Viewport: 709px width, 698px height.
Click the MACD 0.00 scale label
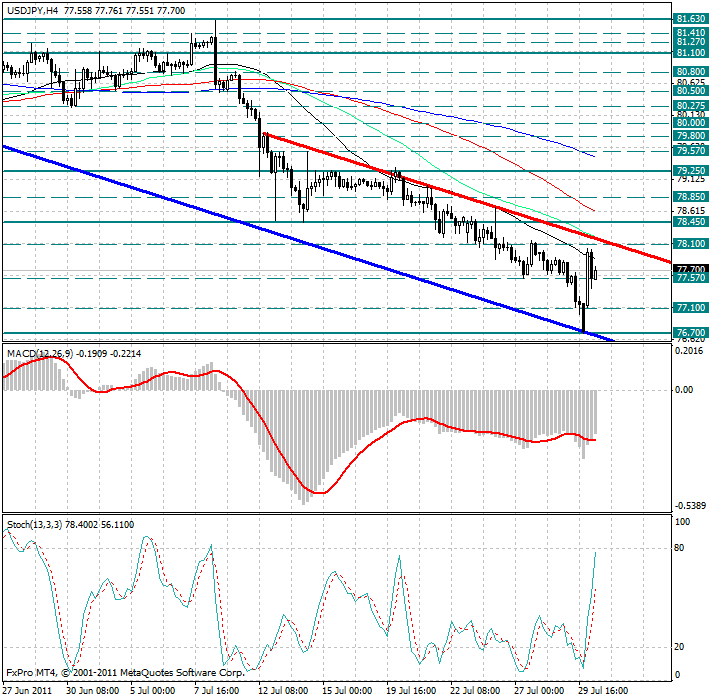click(x=683, y=390)
